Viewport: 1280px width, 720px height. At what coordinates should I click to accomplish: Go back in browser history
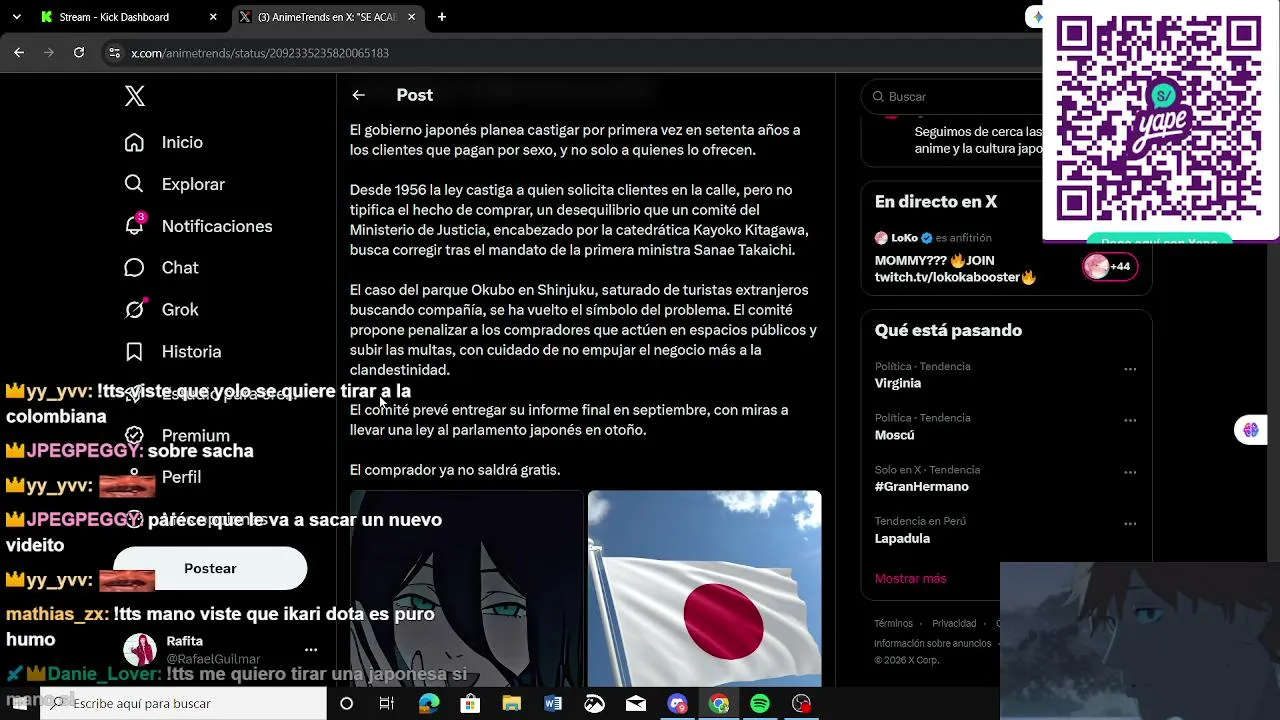click(19, 53)
